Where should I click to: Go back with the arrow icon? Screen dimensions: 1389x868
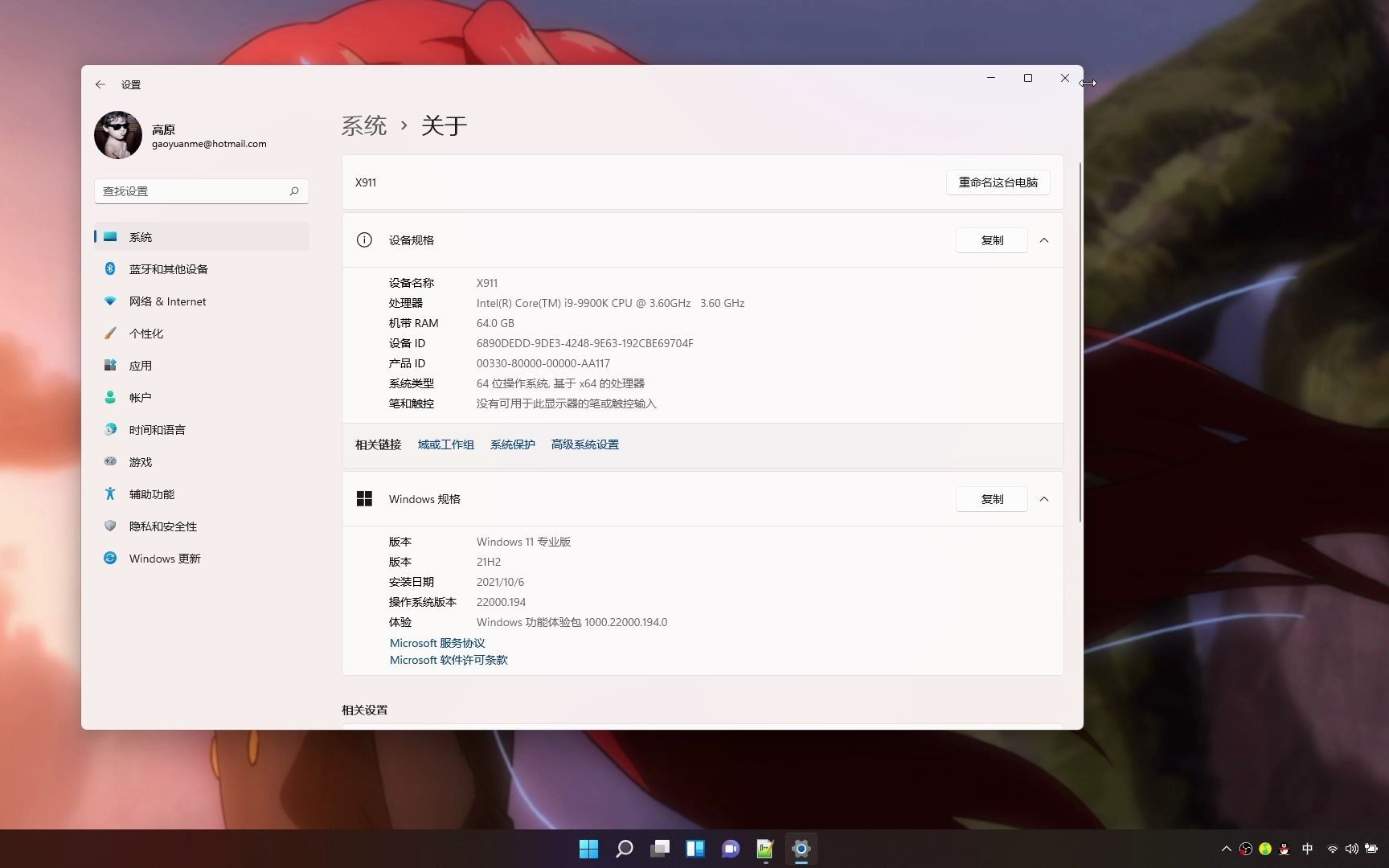tap(100, 84)
